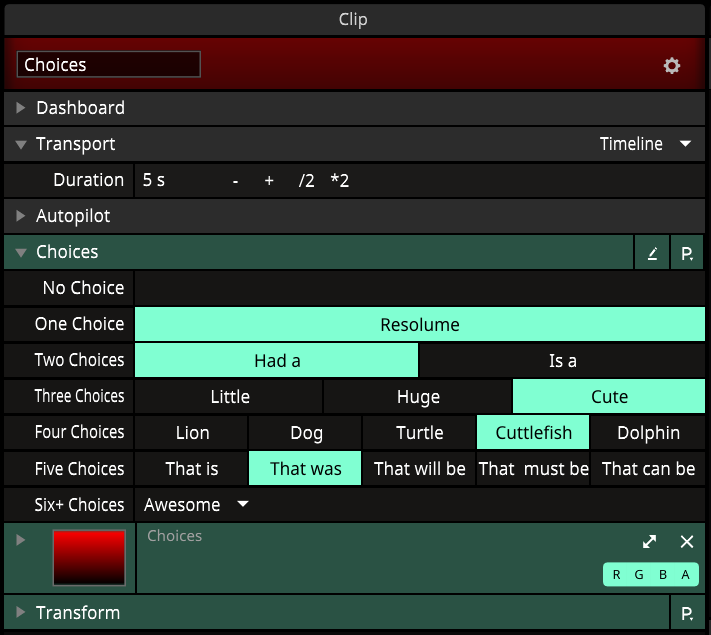711x635 pixels.
Task: Click the Clip panel title tab
Action: [x=353, y=19]
